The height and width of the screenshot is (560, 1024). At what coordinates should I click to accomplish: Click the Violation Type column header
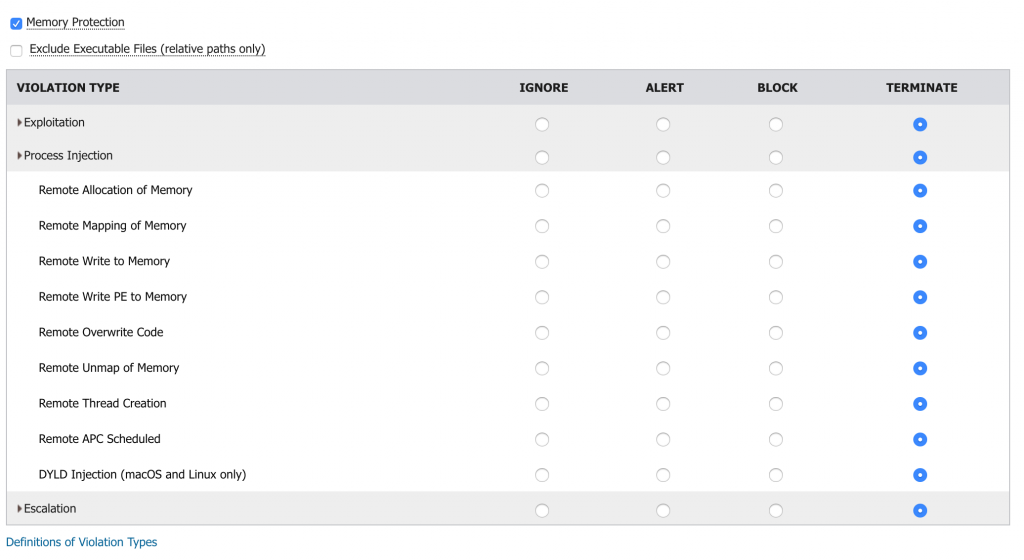click(68, 88)
